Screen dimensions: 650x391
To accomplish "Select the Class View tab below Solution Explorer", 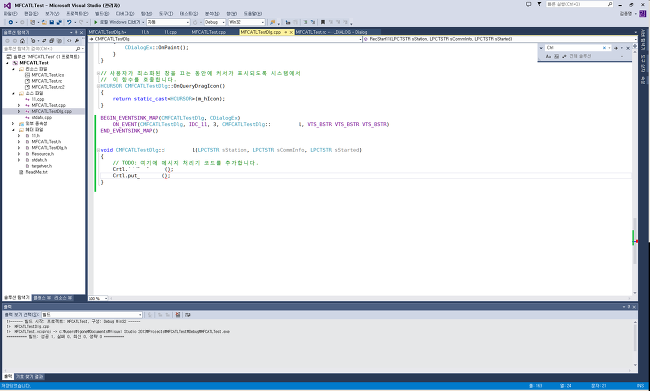I will pyautogui.click(x=42, y=298).
